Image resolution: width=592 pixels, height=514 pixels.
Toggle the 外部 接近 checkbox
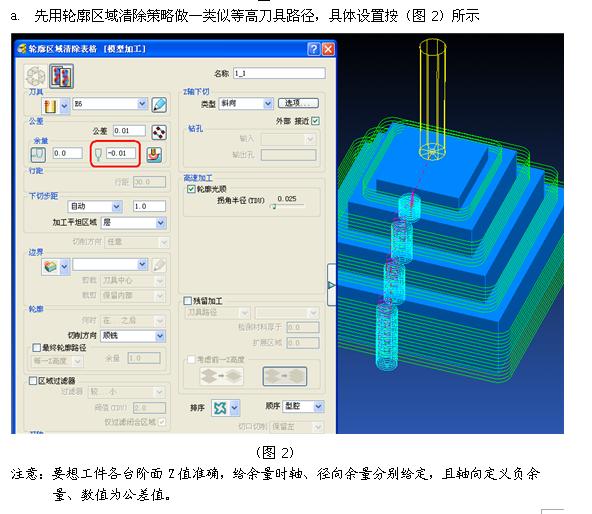[316, 121]
